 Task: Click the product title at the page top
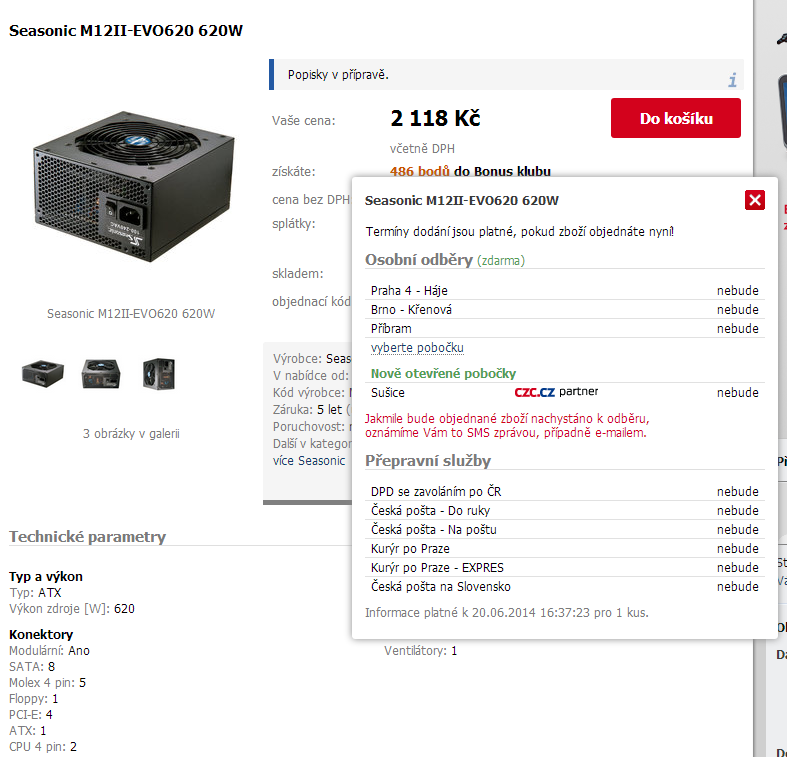tap(126, 31)
